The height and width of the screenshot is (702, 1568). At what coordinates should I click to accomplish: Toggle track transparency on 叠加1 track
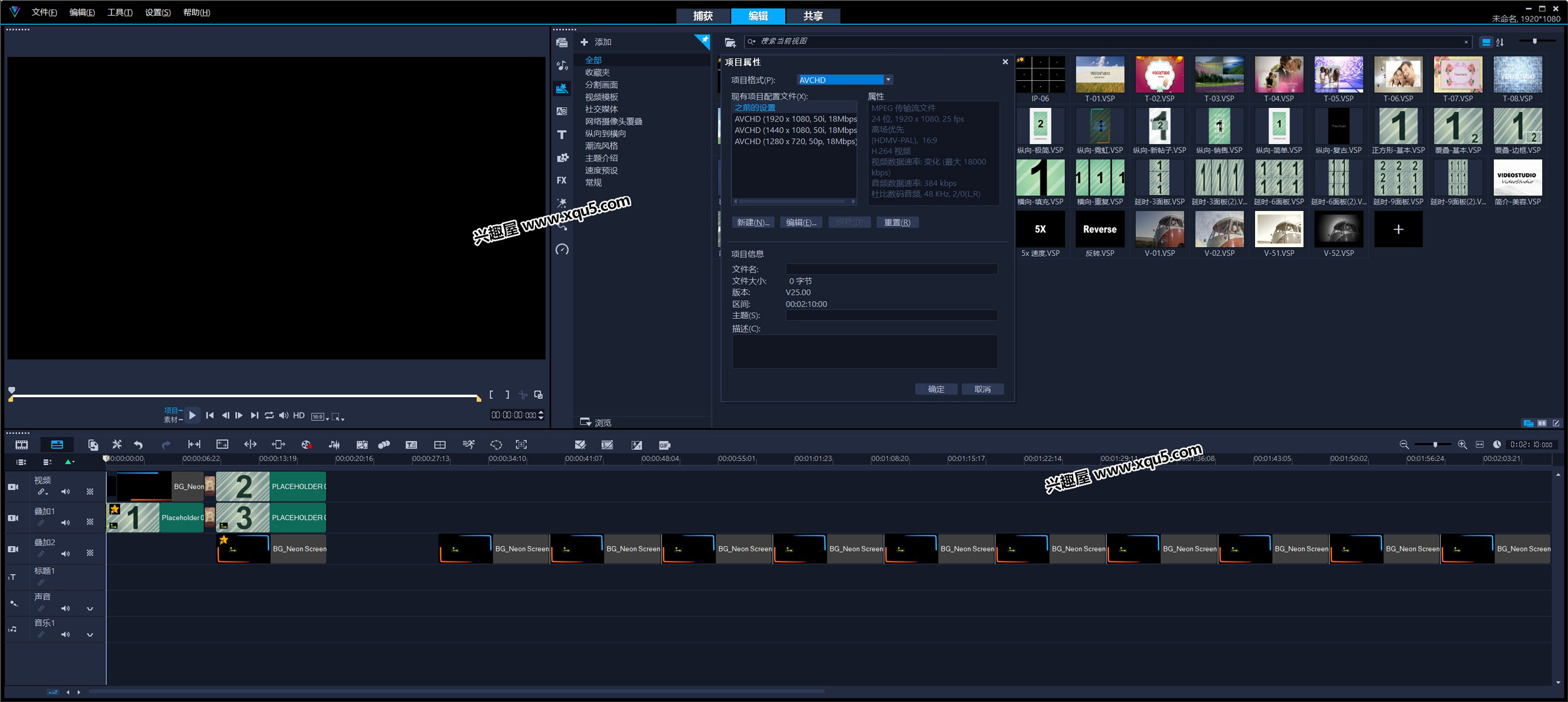tap(90, 523)
